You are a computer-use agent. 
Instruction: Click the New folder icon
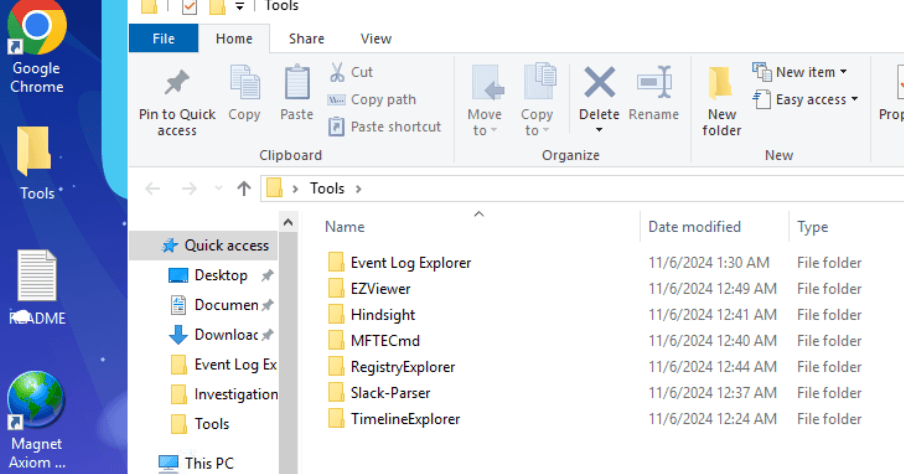click(721, 84)
